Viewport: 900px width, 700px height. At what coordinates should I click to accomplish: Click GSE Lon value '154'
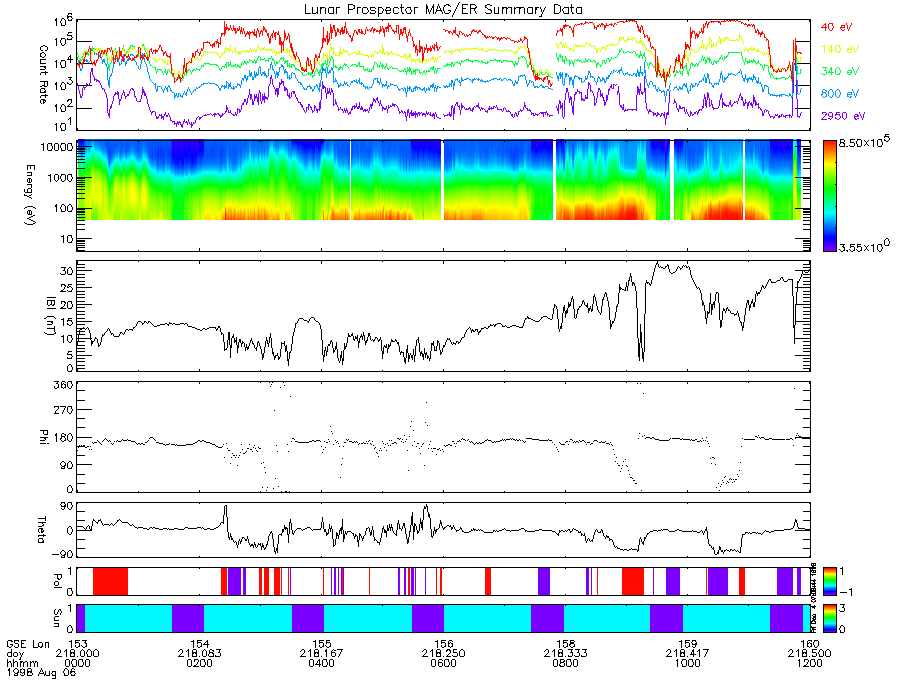point(199,644)
